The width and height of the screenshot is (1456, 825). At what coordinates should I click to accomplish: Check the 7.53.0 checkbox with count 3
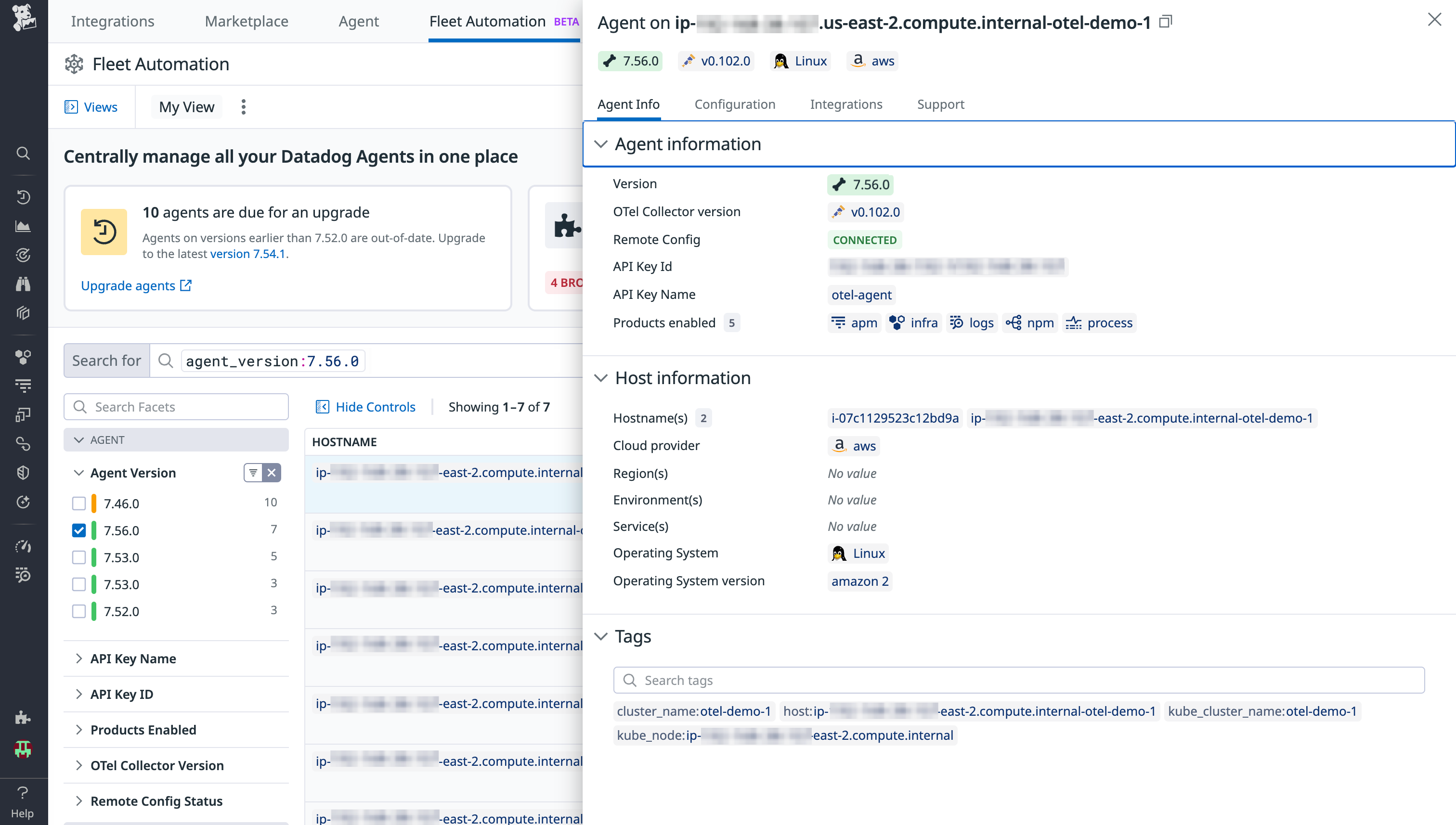click(79, 584)
